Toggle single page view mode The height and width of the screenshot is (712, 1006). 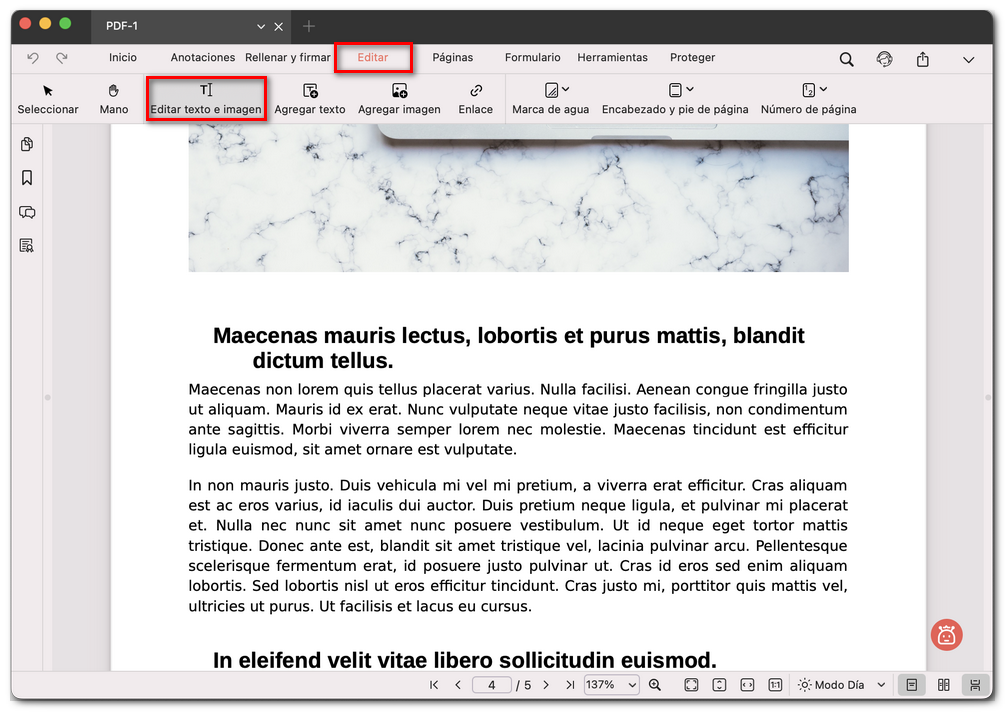point(911,685)
